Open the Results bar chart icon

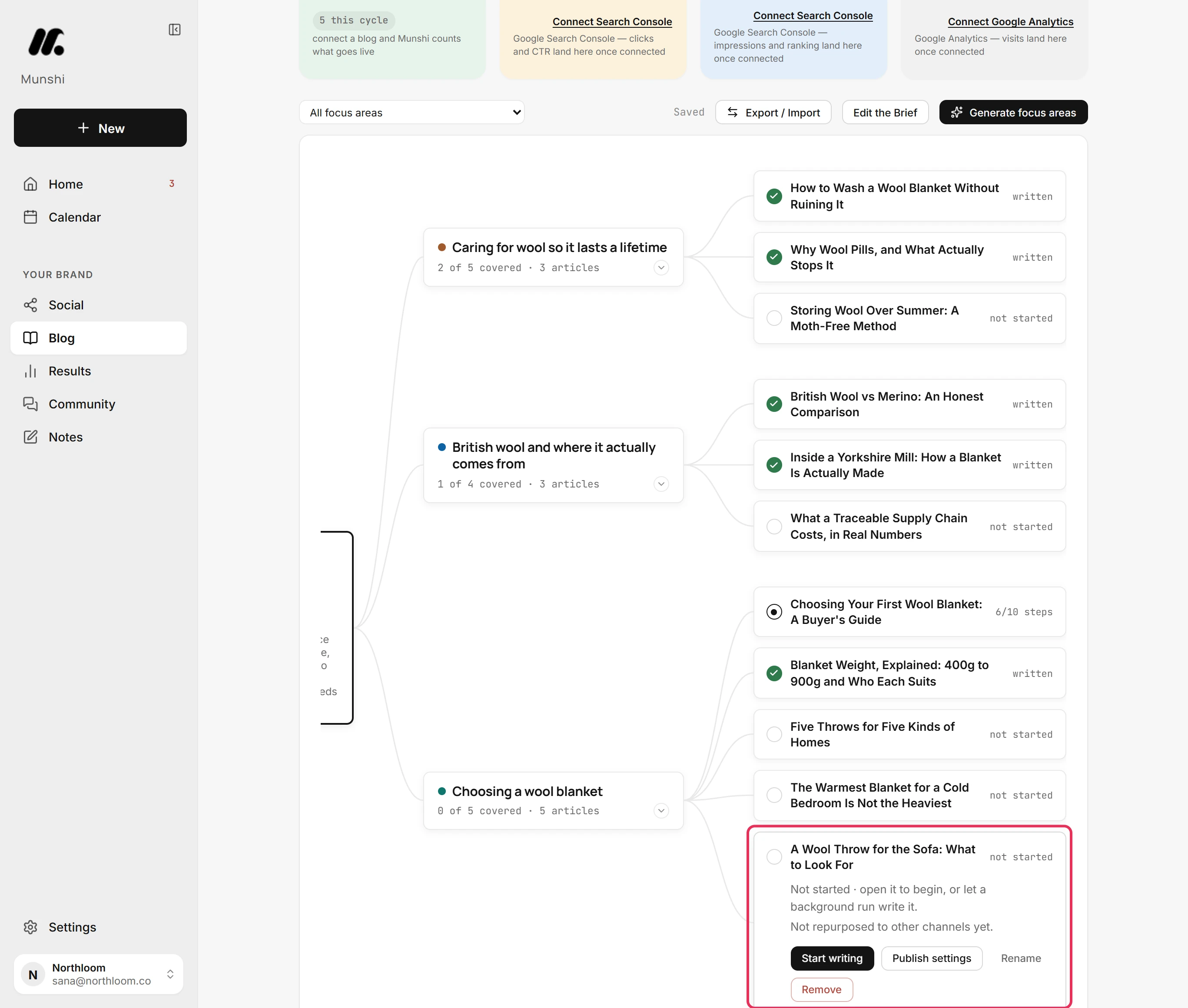pyautogui.click(x=30, y=371)
